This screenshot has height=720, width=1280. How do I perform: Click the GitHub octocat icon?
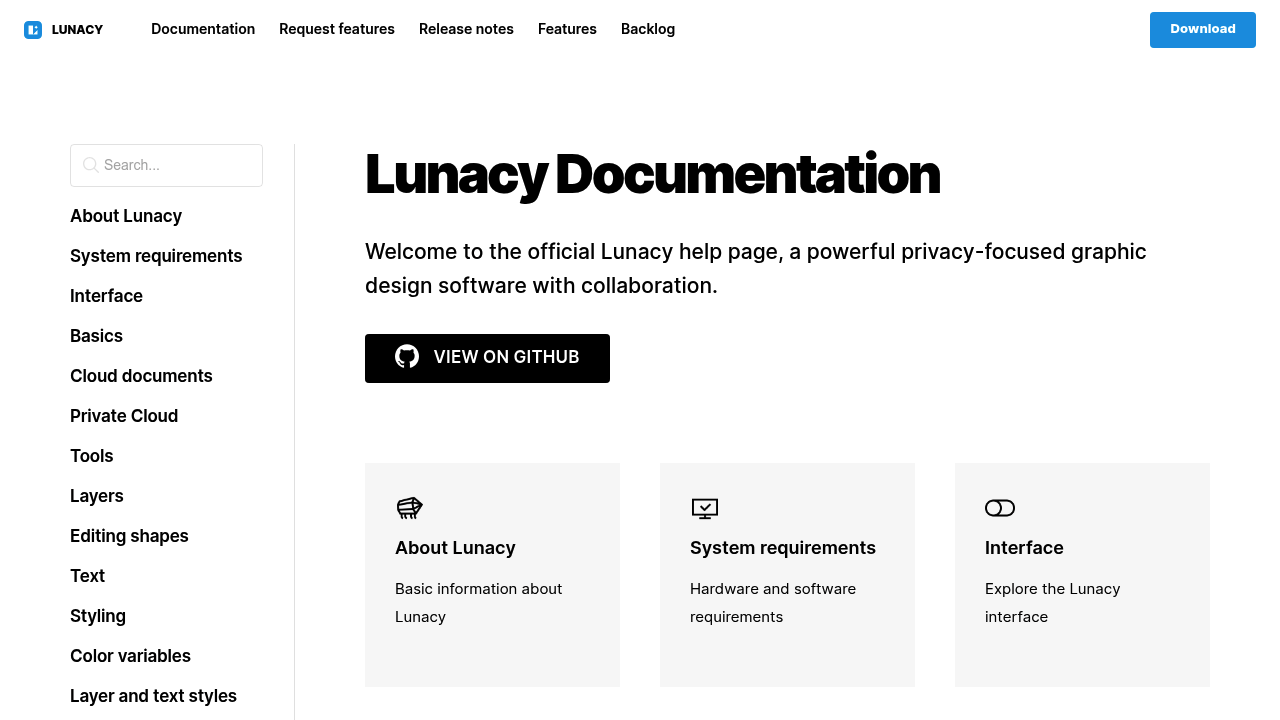[407, 357]
